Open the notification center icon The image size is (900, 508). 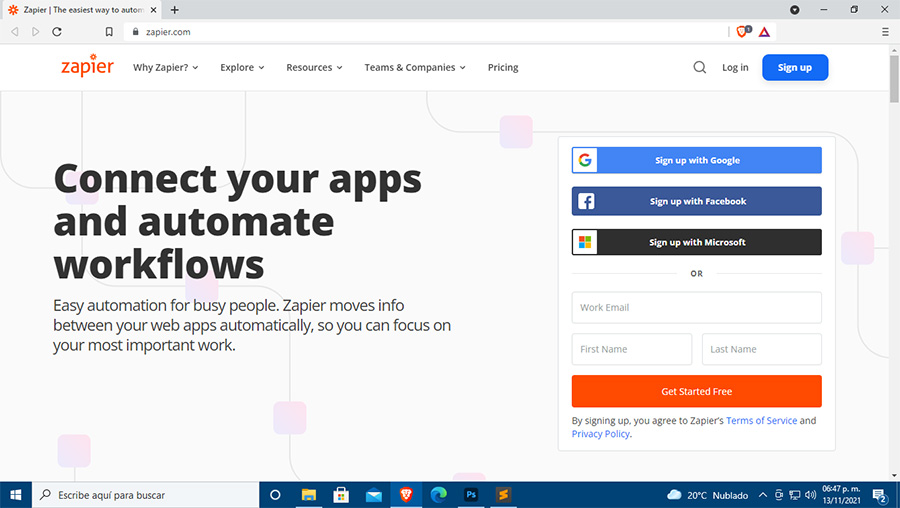point(880,495)
